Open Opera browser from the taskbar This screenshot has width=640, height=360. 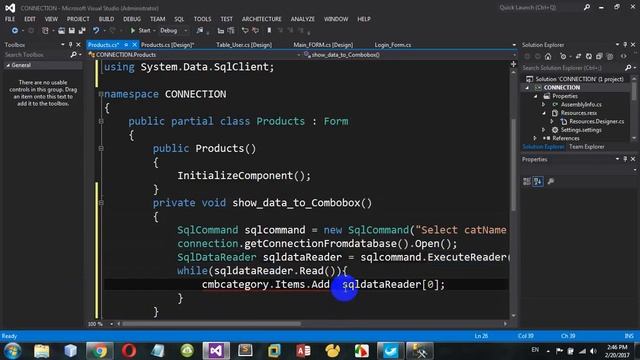point(129,351)
